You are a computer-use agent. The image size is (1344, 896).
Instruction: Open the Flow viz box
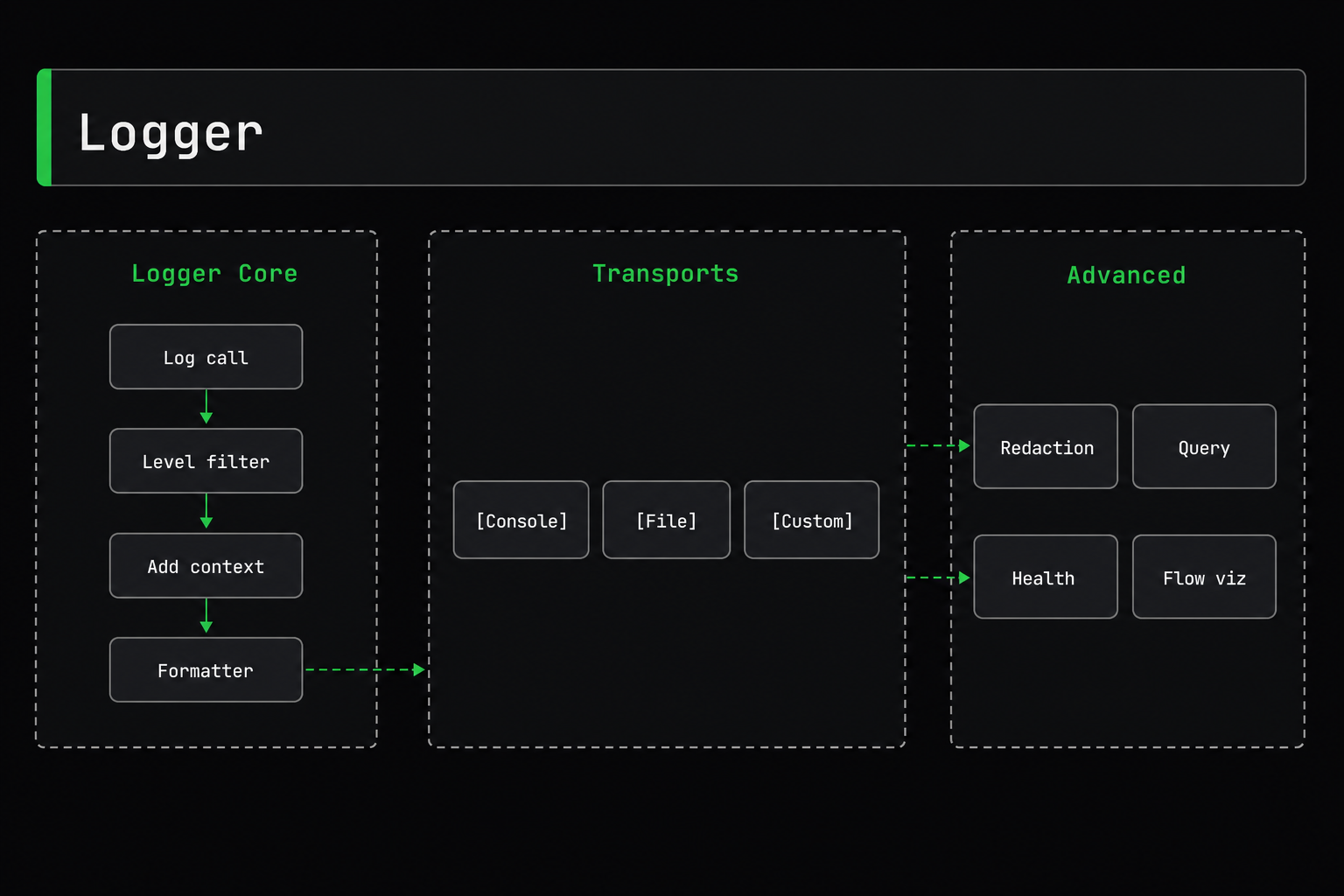1204,577
